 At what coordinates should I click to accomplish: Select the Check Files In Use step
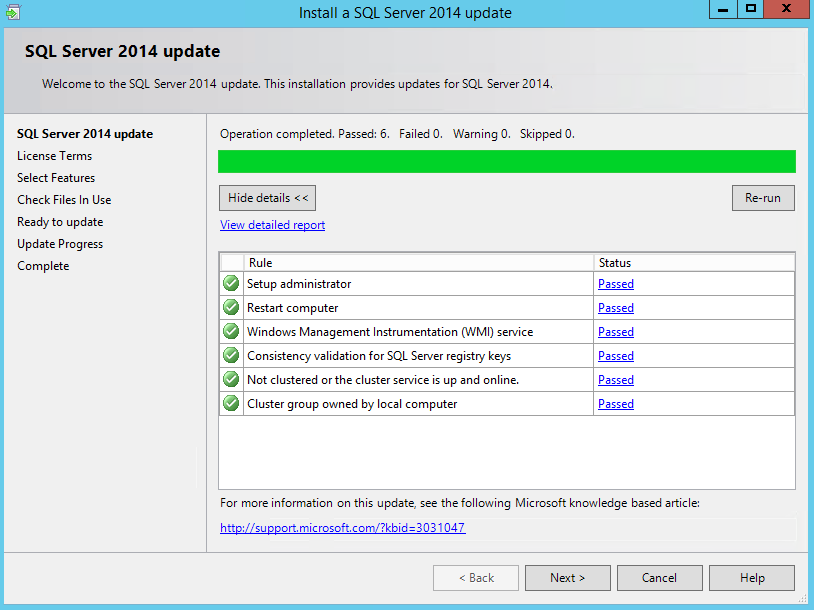click(64, 200)
